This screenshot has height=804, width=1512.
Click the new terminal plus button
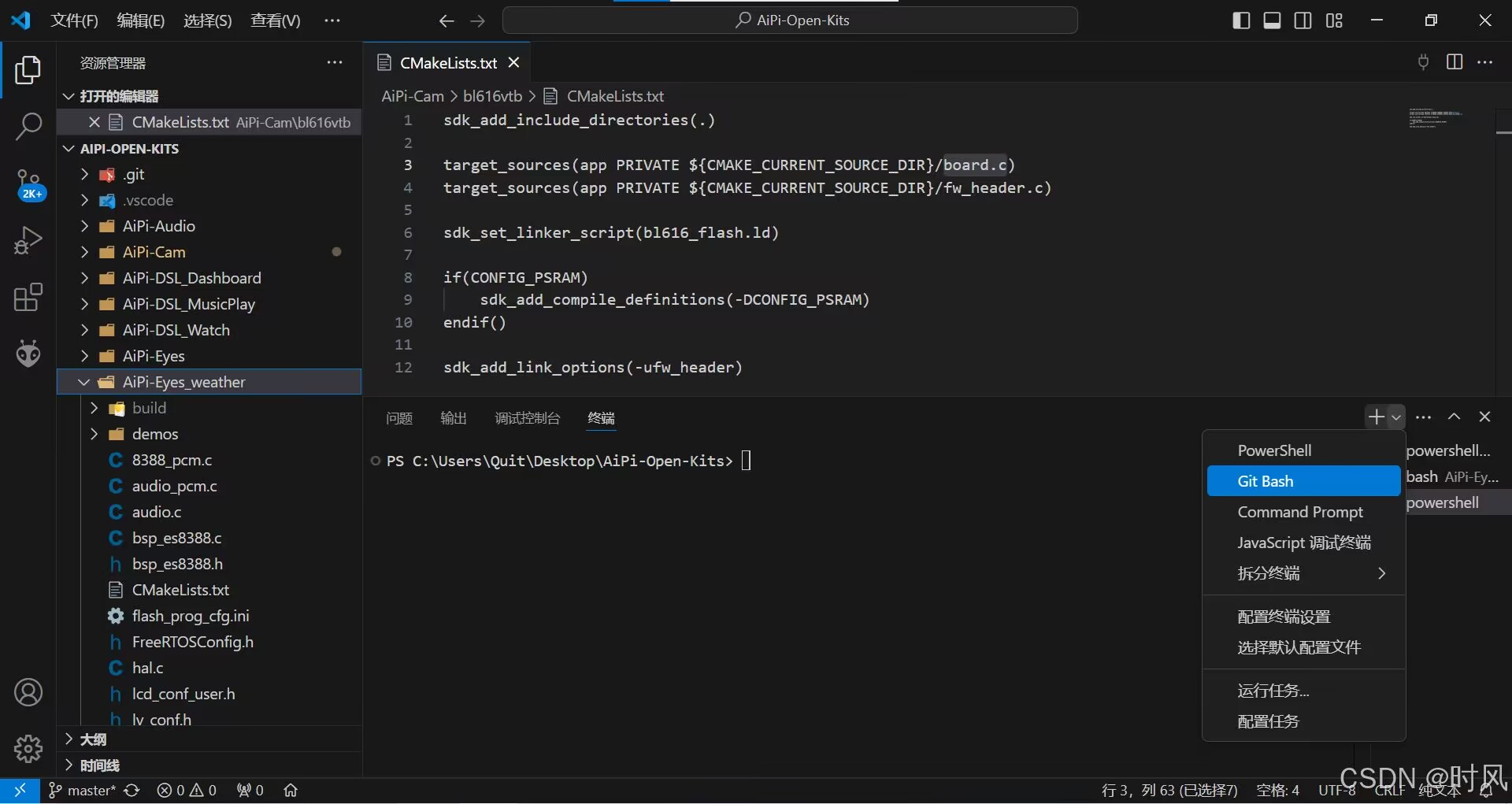point(1376,417)
